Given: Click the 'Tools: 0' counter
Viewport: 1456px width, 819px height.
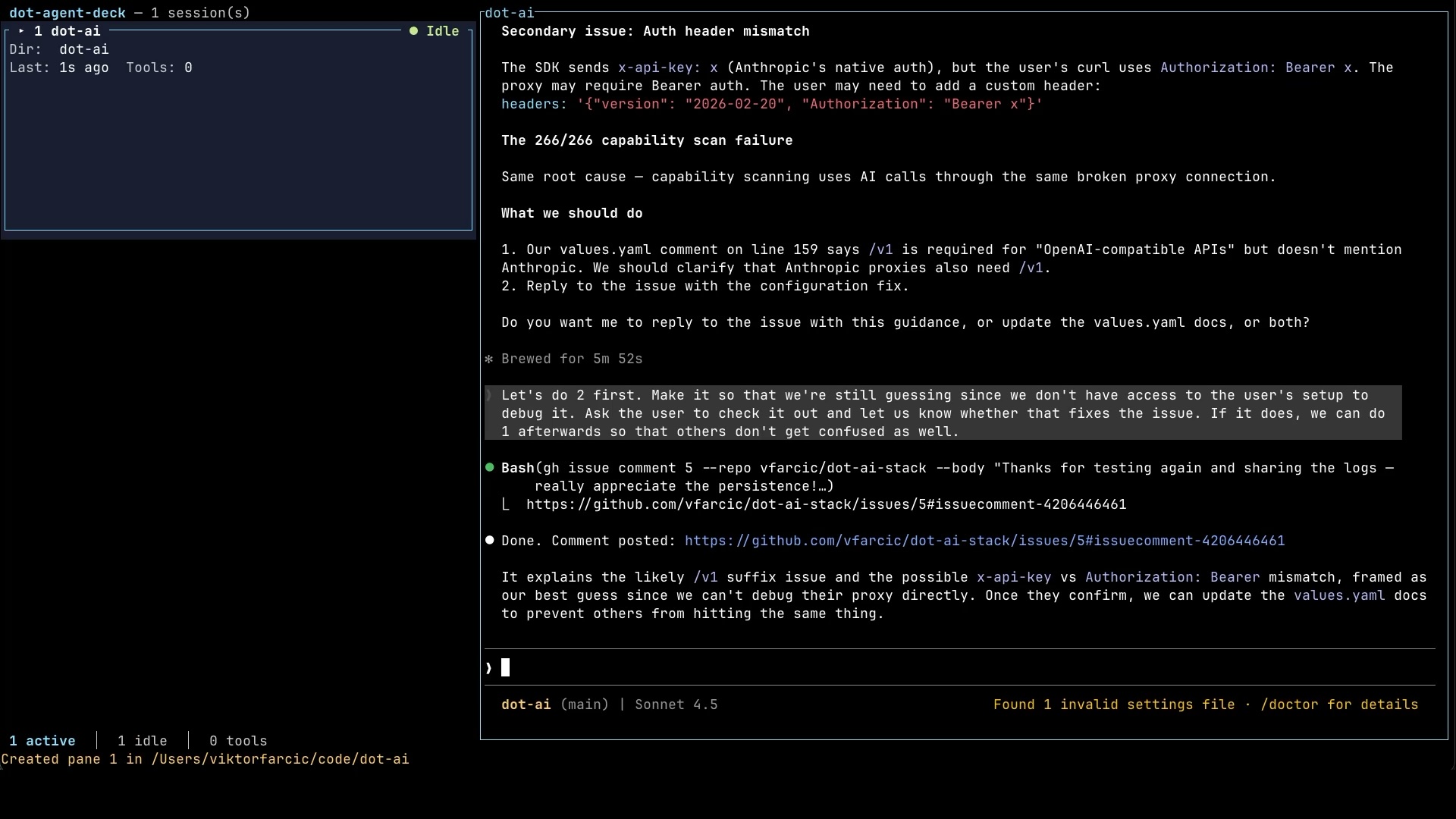Looking at the screenshot, I should coord(159,67).
